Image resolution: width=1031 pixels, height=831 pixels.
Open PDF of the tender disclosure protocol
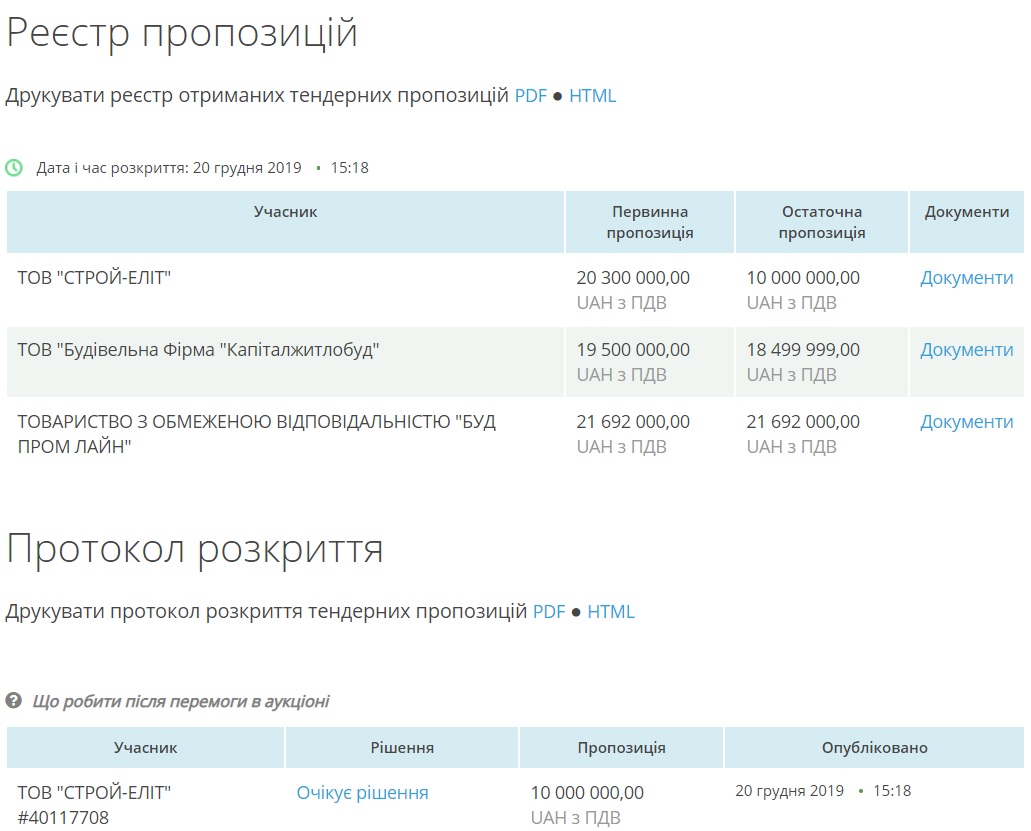coord(549,612)
